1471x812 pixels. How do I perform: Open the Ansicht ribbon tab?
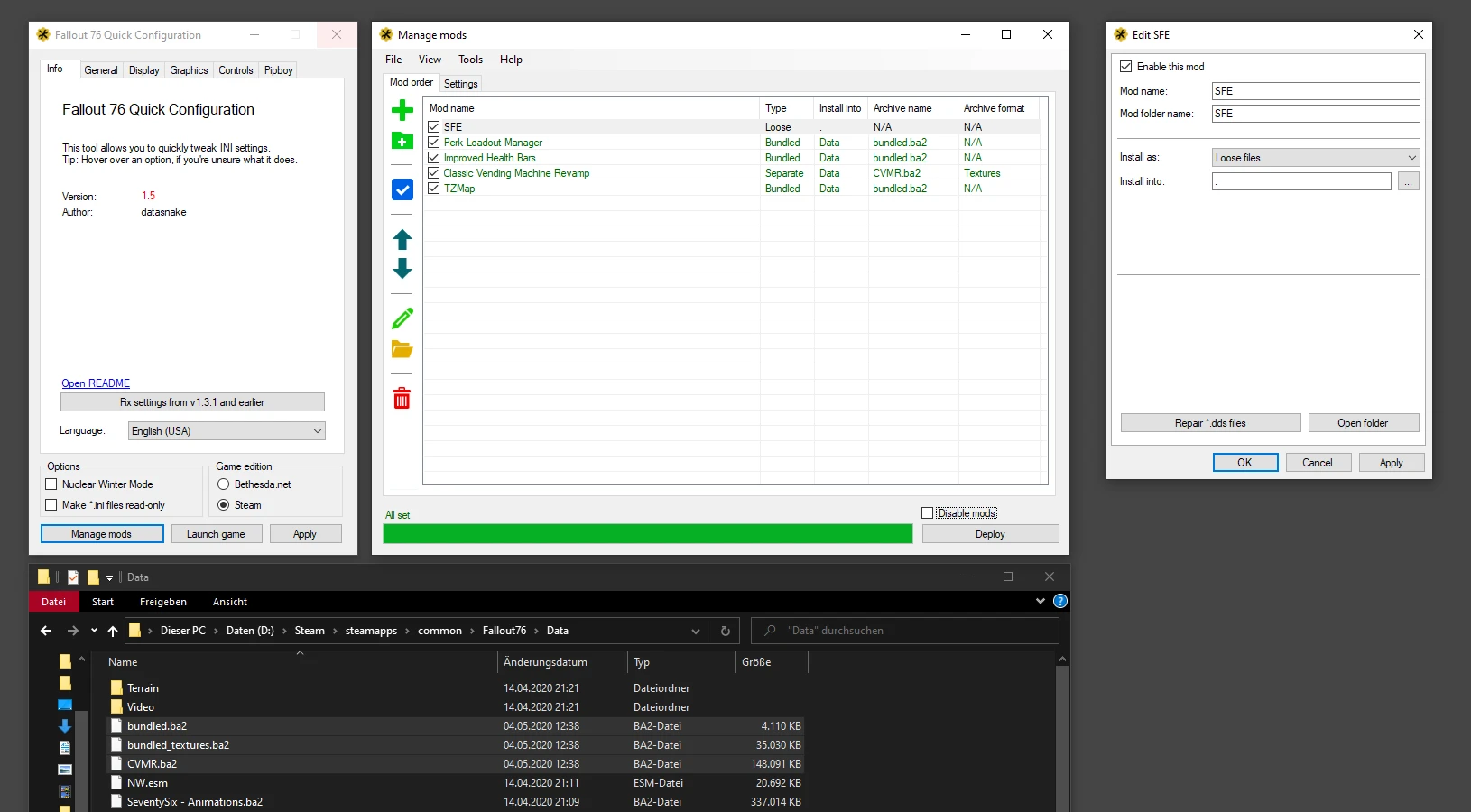[x=230, y=602]
